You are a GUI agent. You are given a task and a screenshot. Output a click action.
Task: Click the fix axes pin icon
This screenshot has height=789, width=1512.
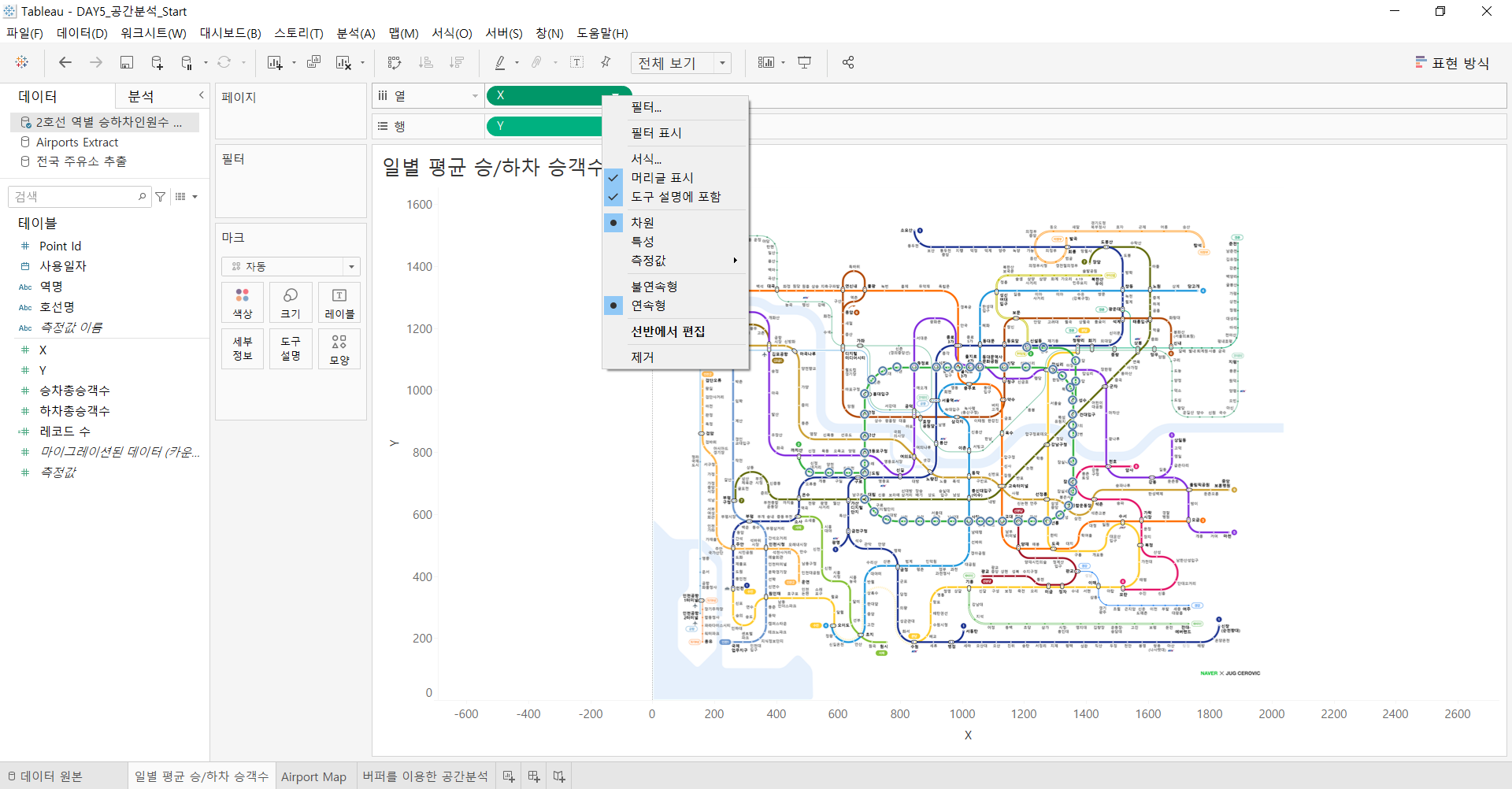coord(606,62)
